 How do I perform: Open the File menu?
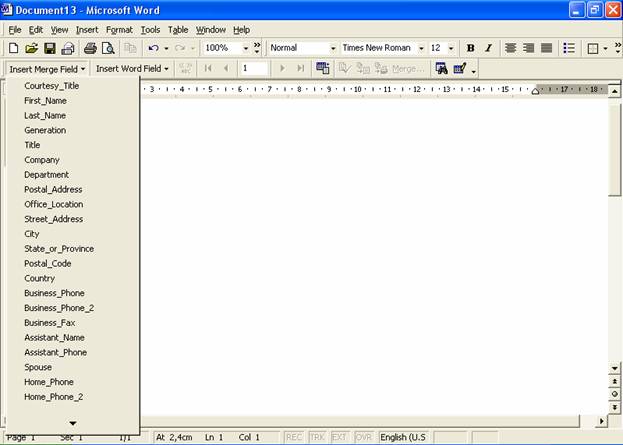point(15,30)
